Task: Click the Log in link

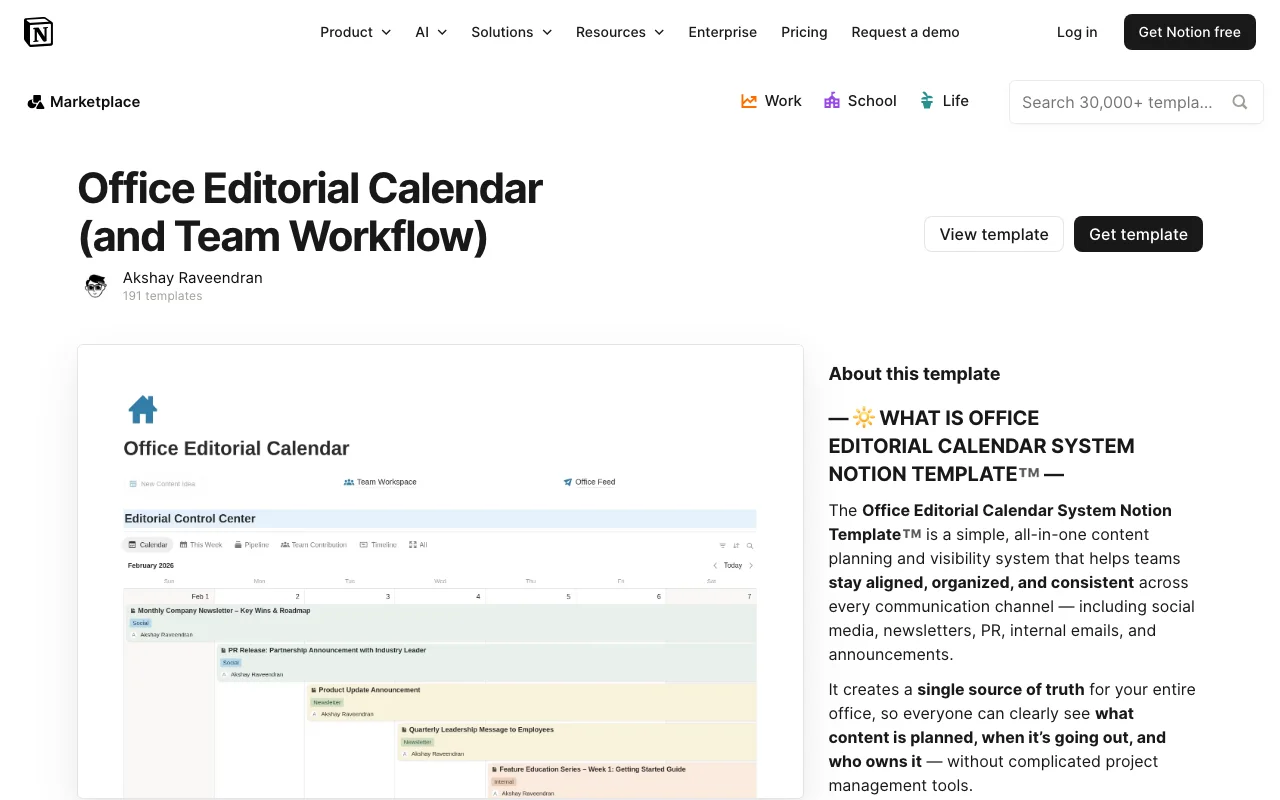Action: [1077, 32]
